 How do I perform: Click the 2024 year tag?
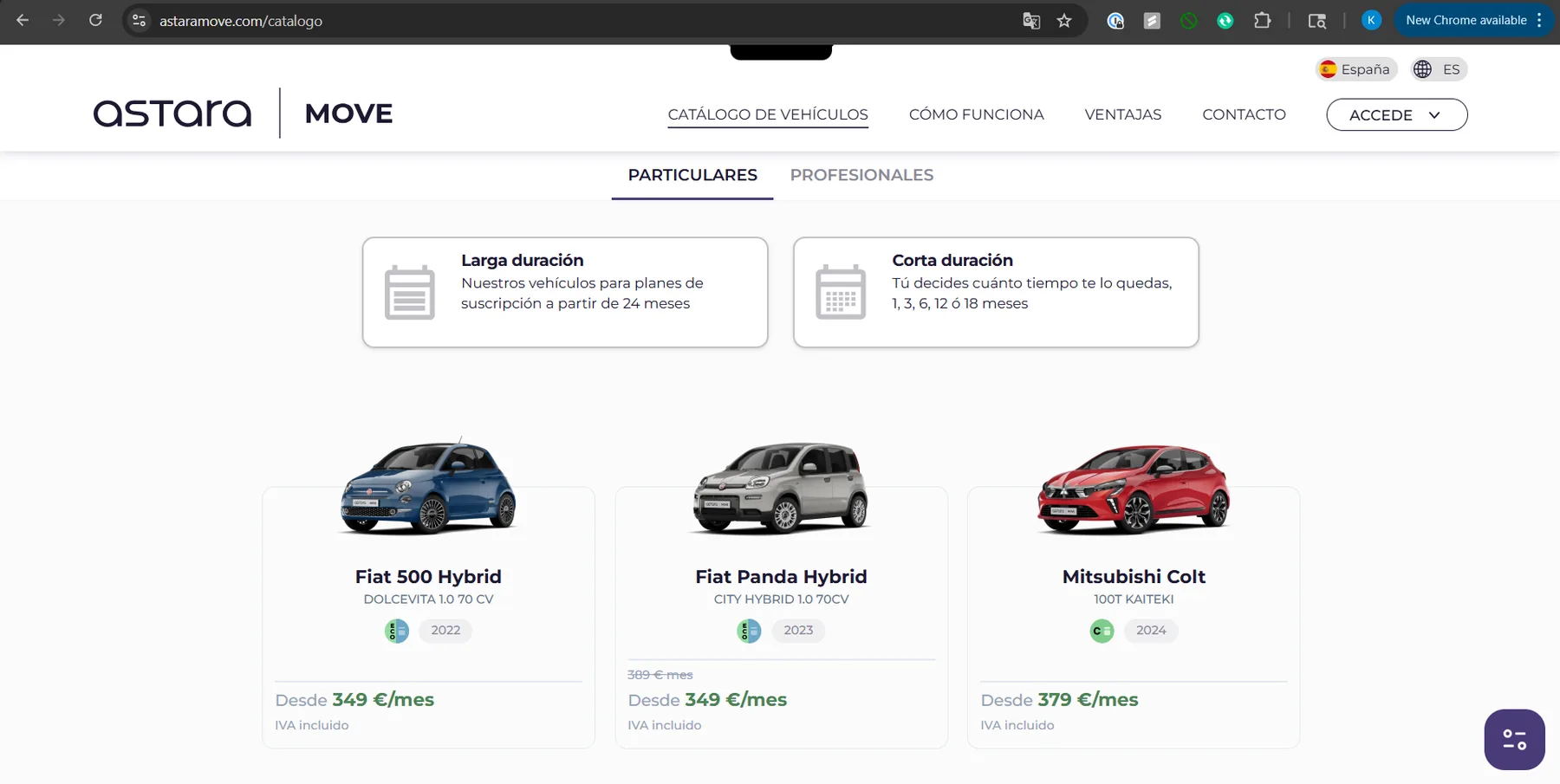pyautogui.click(x=1151, y=631)
